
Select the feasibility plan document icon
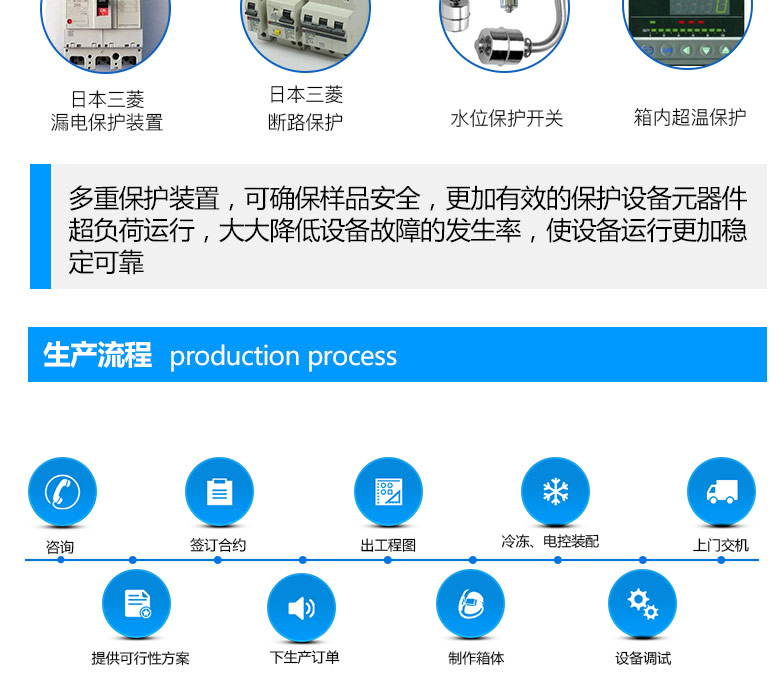click(137, 604)
